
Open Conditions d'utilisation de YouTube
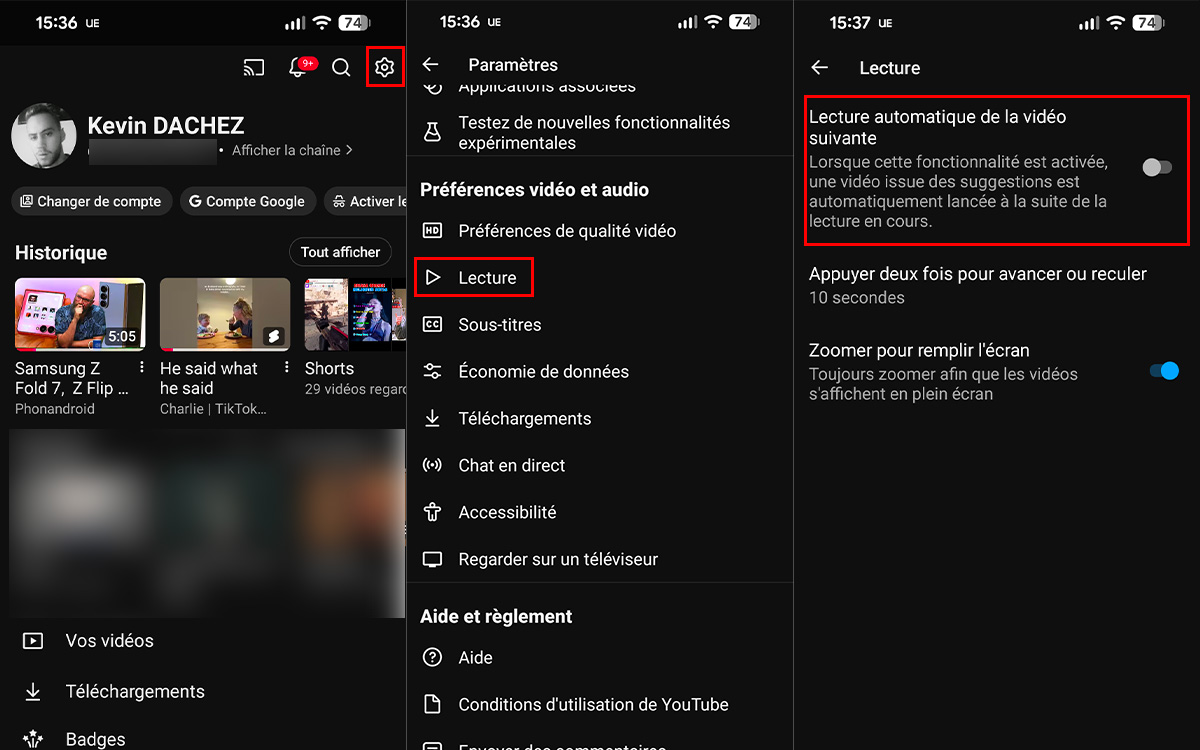pos(593,704)
